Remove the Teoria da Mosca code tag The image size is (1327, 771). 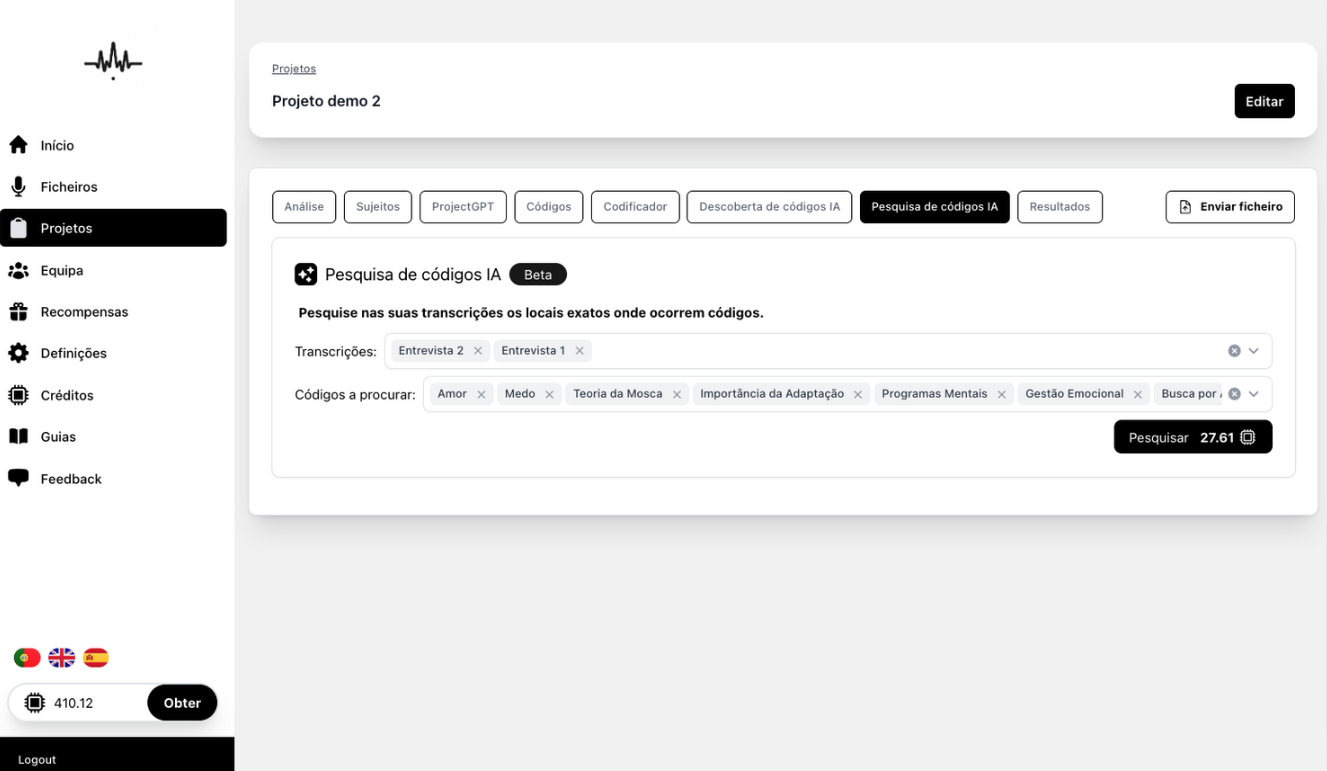(x=677, y=394)
